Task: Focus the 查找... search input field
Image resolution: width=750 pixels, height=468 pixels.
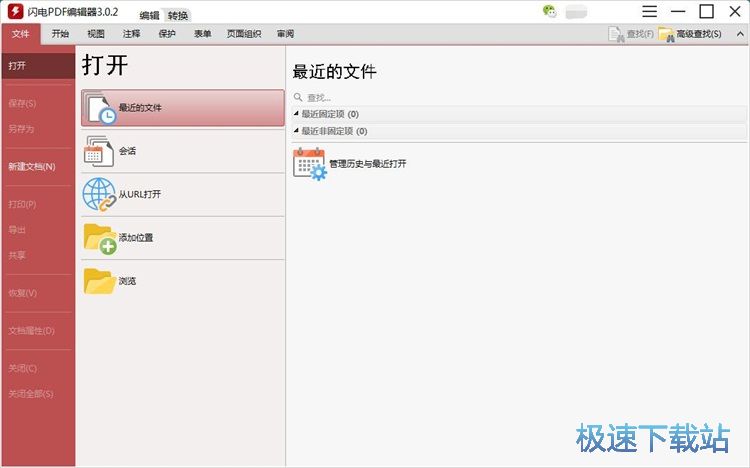Action: tap(519, 98)
